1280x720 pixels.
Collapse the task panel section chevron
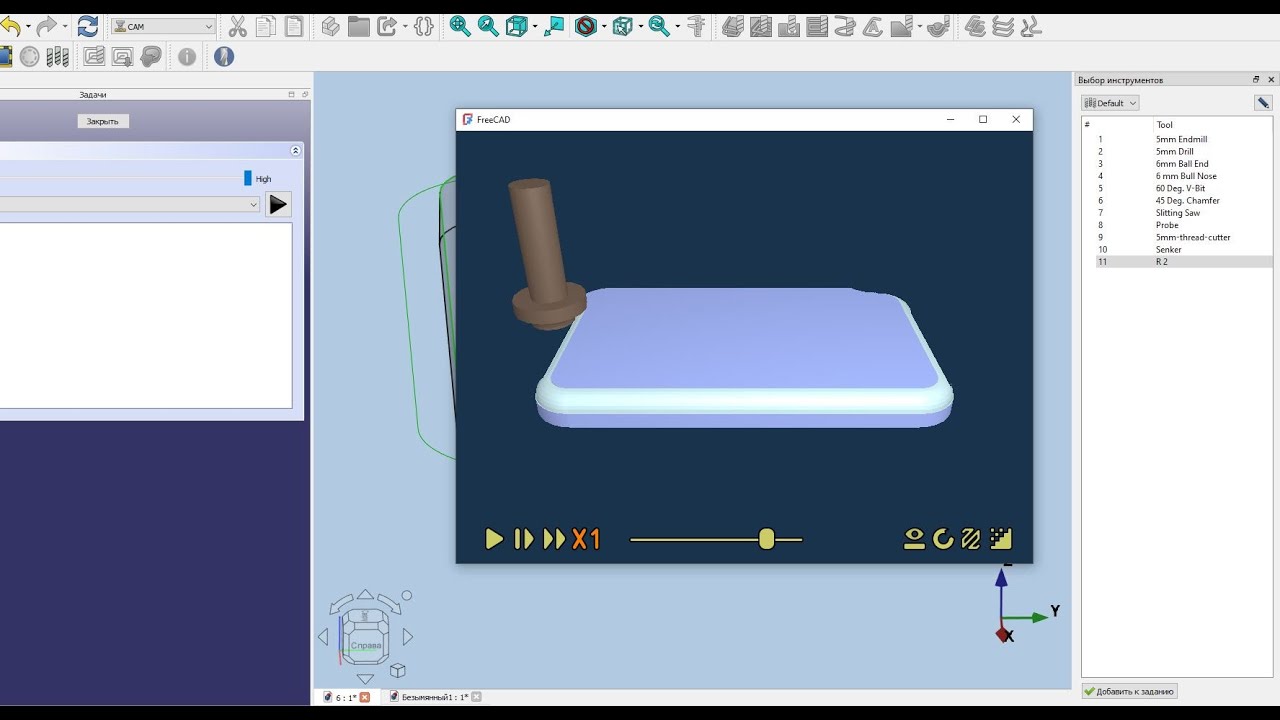click(295, 150)
